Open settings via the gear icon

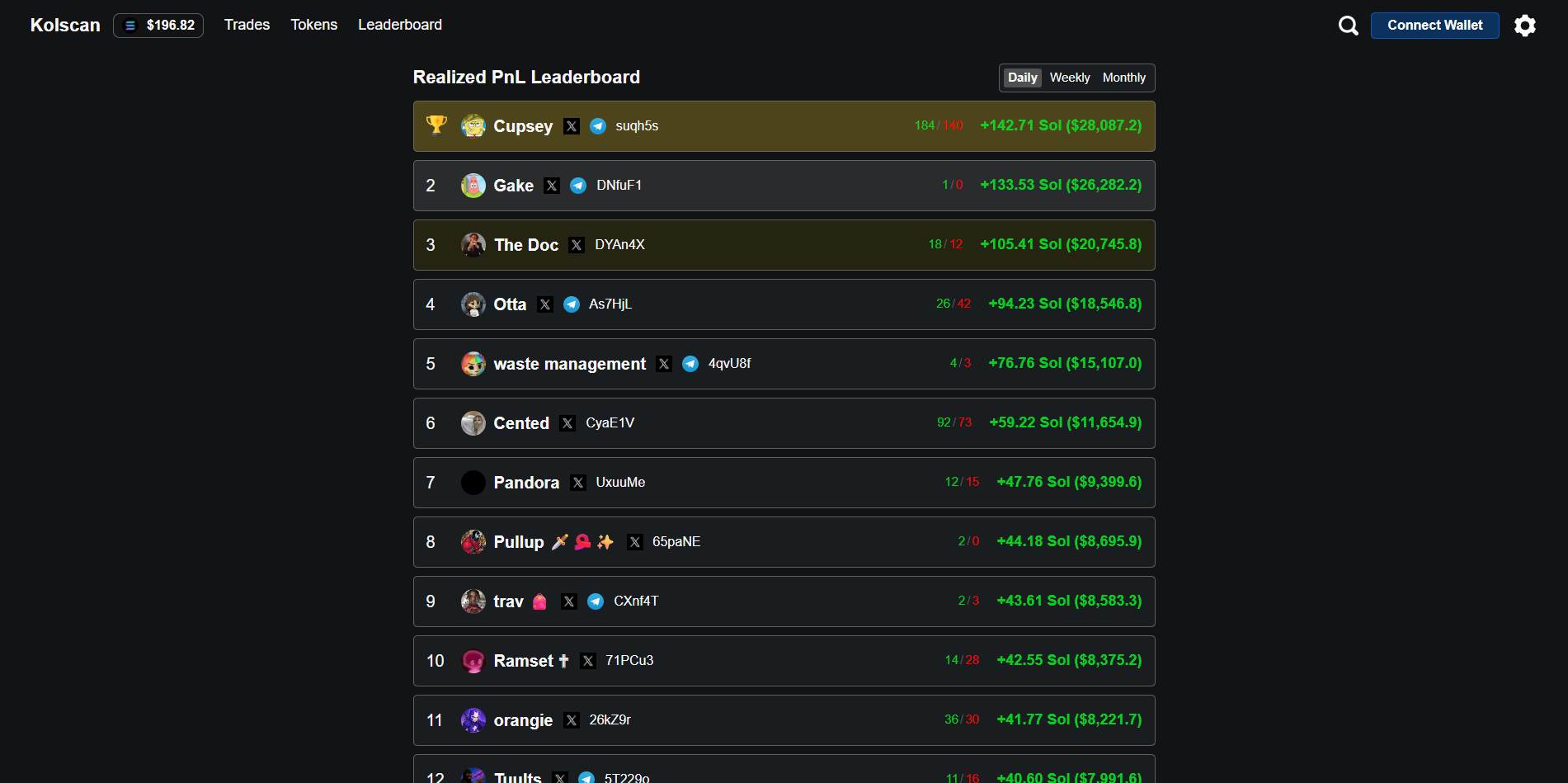pyautogui.click(x=1525, y=26)
